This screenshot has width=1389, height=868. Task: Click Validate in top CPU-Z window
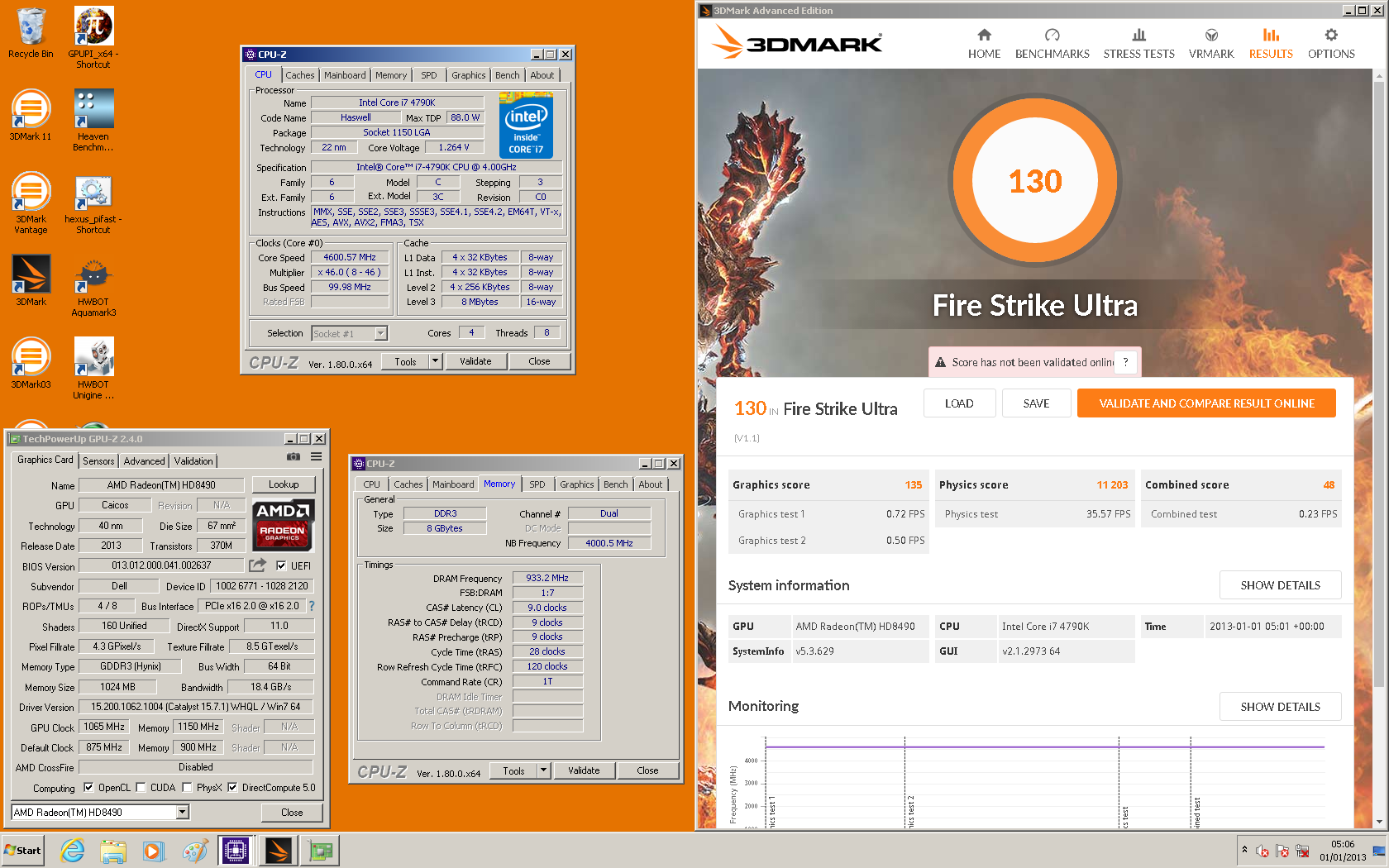(x=475, y=361)
